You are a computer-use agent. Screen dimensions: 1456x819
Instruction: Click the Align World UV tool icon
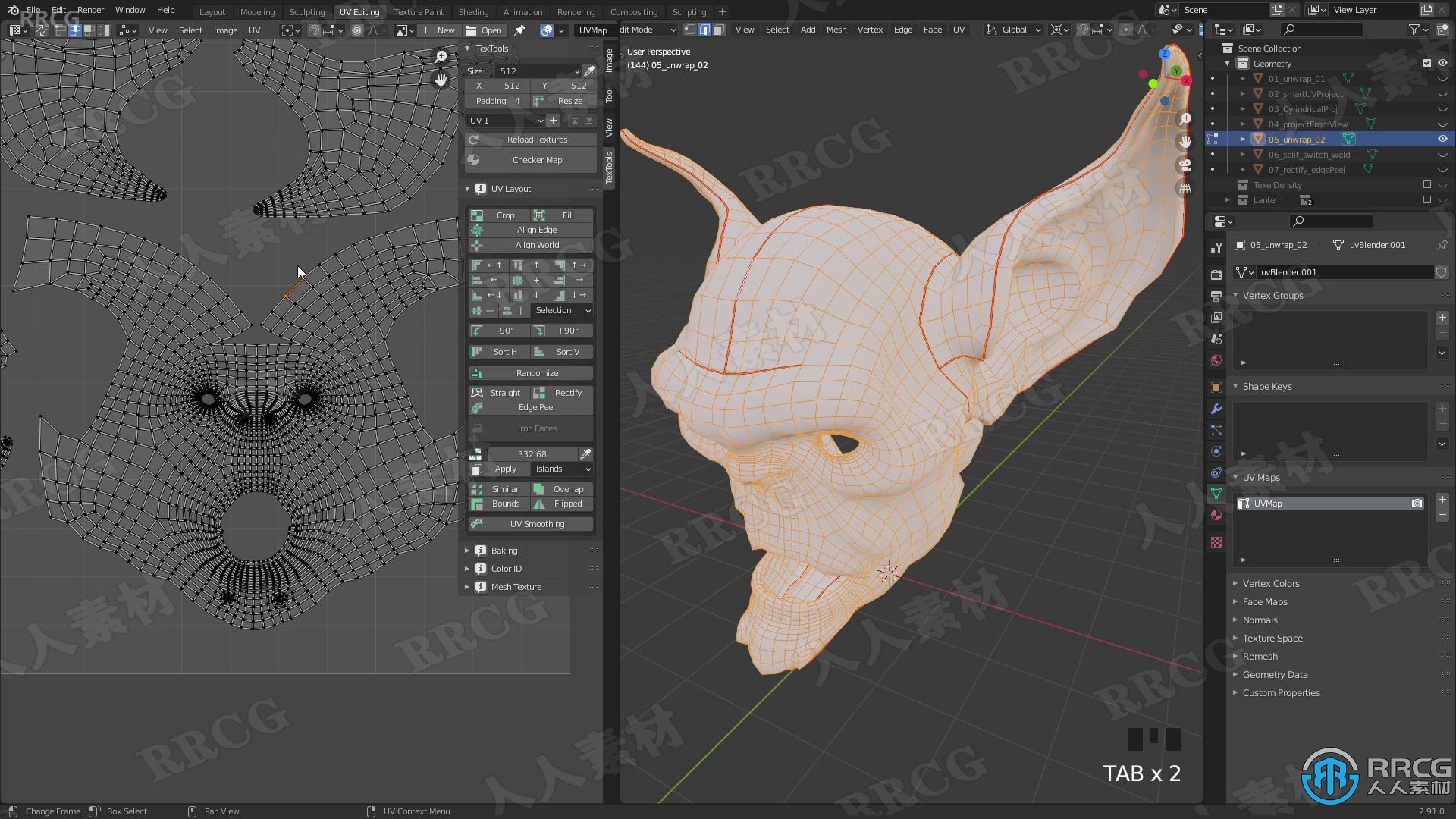pyautogui.click(x=477, y=245)
